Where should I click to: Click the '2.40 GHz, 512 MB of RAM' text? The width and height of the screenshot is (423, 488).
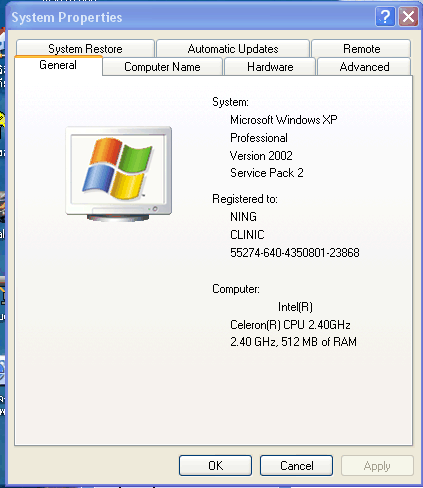coord(293,342)
